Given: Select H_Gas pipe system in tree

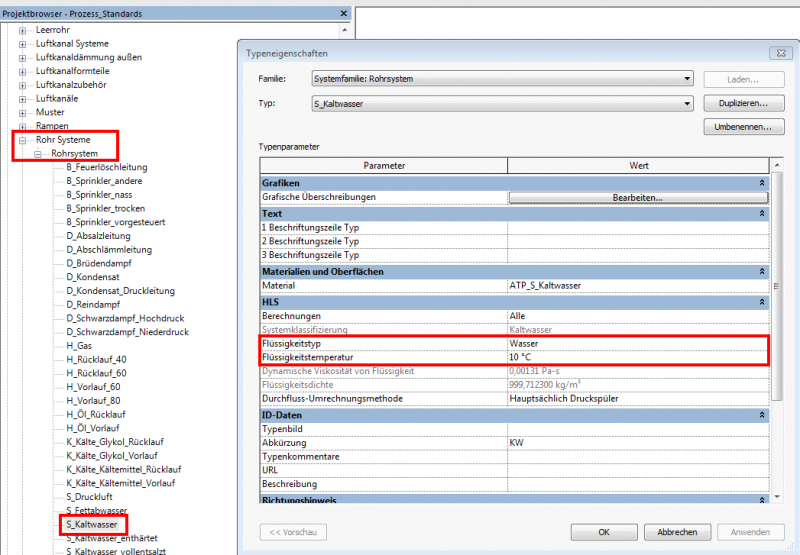Looking at the screenshot, I should (79, 345).
